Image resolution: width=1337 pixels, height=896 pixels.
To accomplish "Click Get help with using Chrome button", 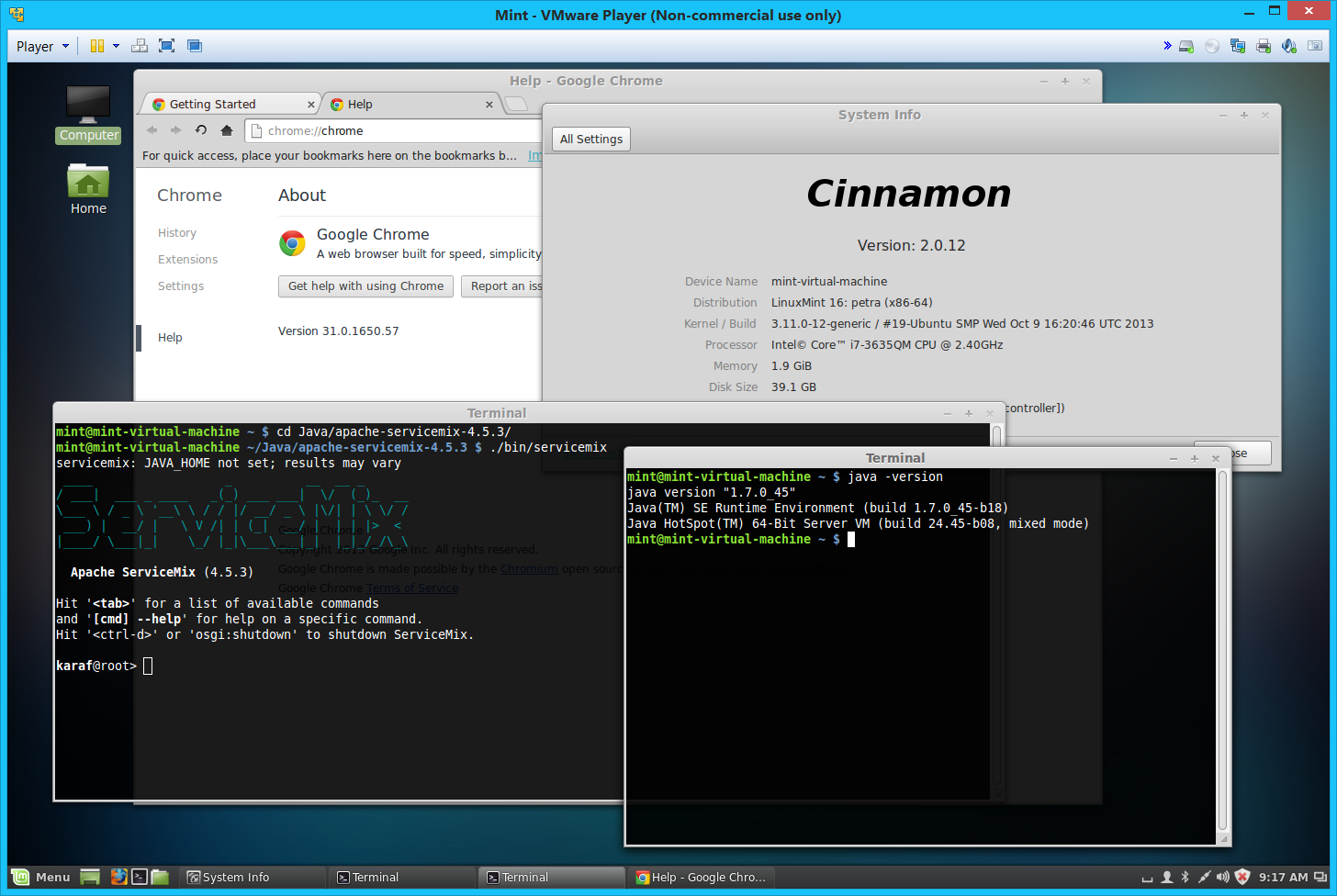I will 365,286.
